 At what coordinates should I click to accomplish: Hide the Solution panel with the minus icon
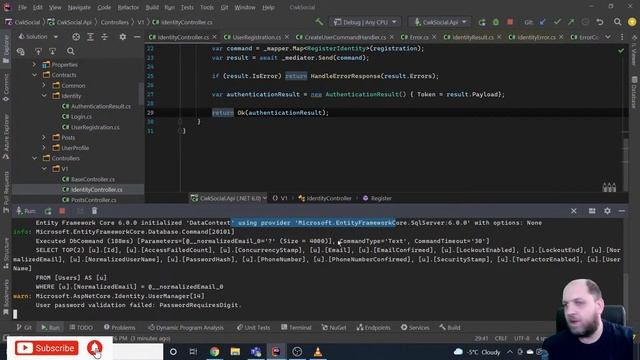[137, 37]
